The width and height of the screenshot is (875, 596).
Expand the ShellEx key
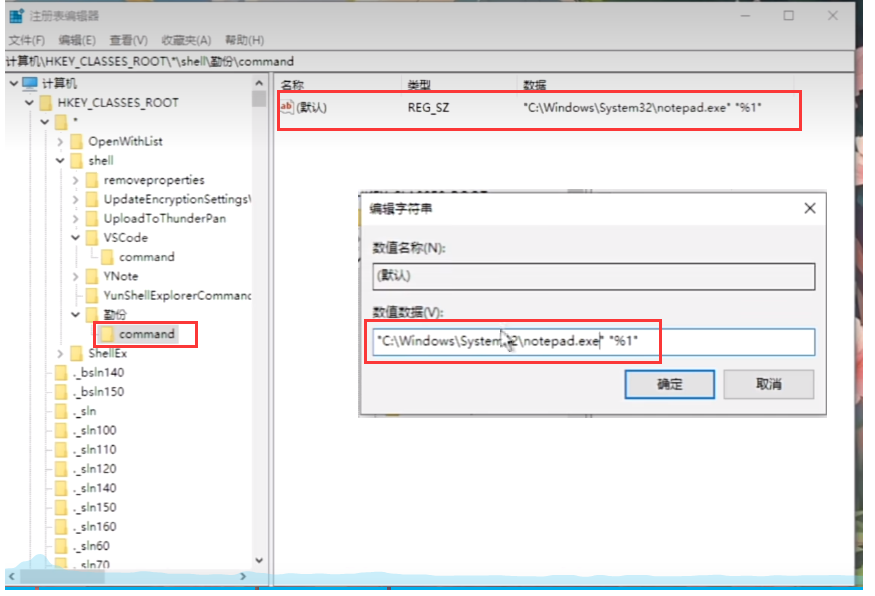tap(60, 354)
